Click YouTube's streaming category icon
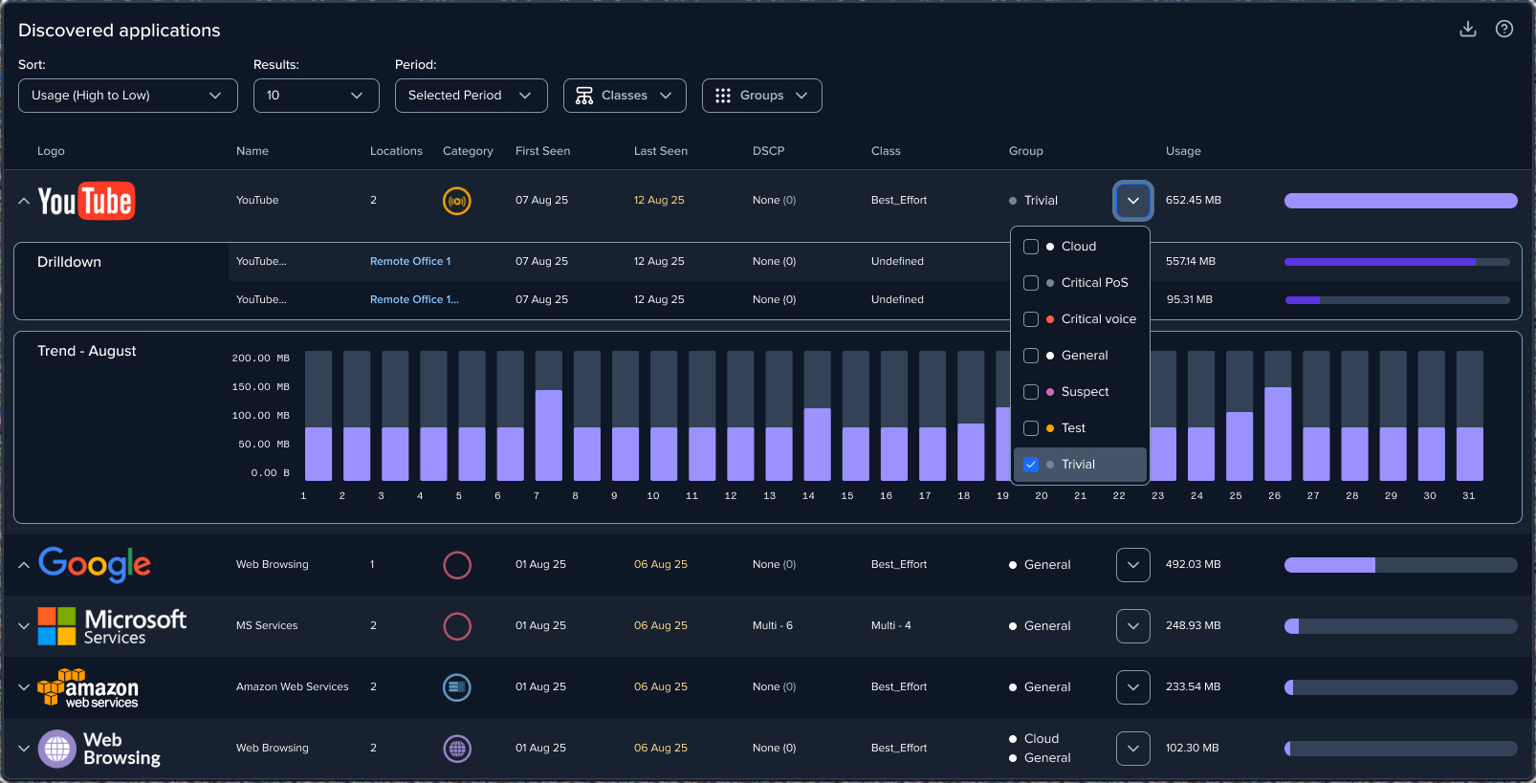 [x=458, y=200]
